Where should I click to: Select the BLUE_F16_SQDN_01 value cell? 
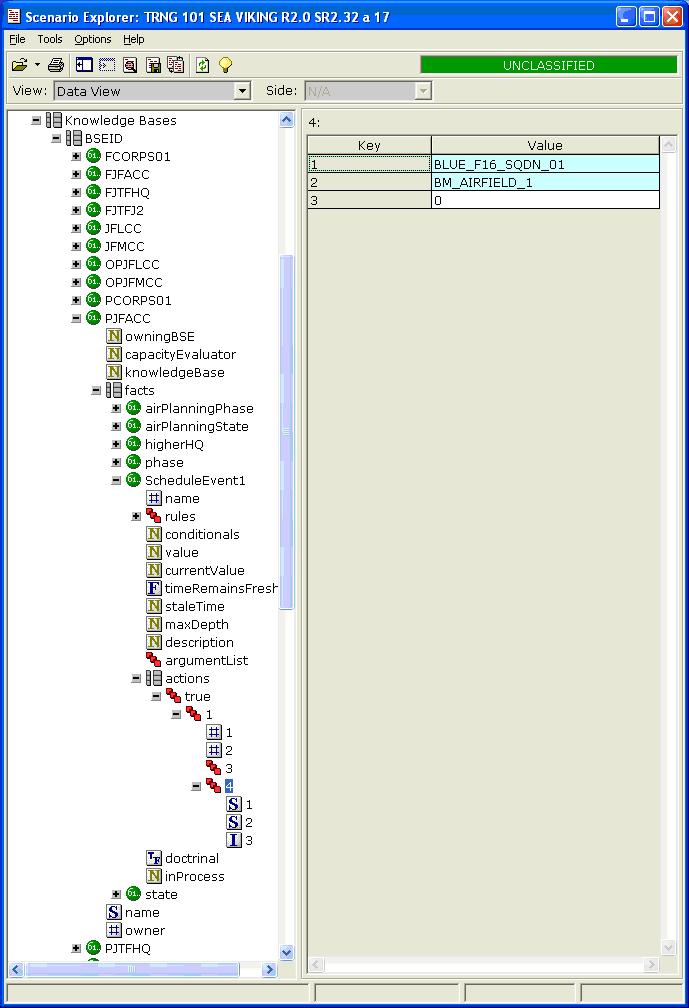(545, 164)
